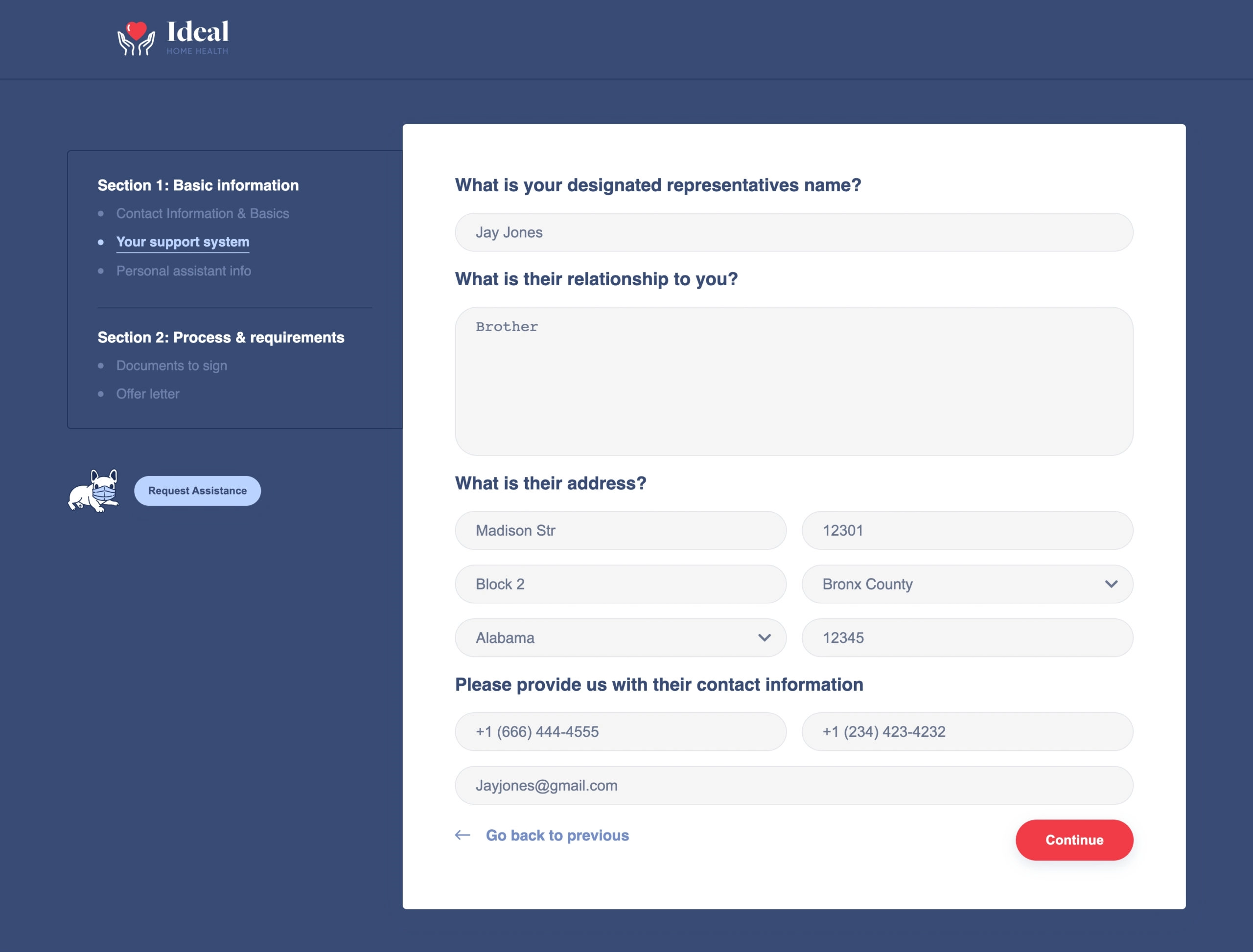This screenshot has width=1253, height=952.
Task: Open the county selector showing Bronx County
Action: 967,584
